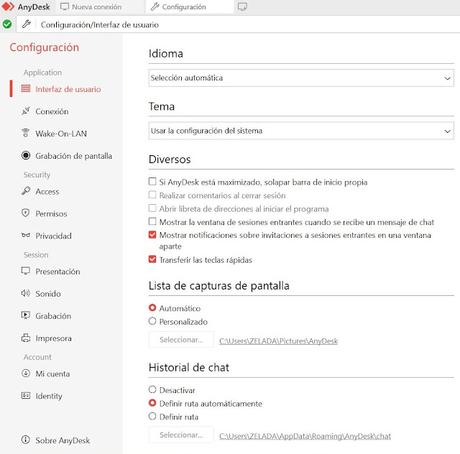Select Personalizado screenshot list option

pyautogui.click(x=152, y=321)
